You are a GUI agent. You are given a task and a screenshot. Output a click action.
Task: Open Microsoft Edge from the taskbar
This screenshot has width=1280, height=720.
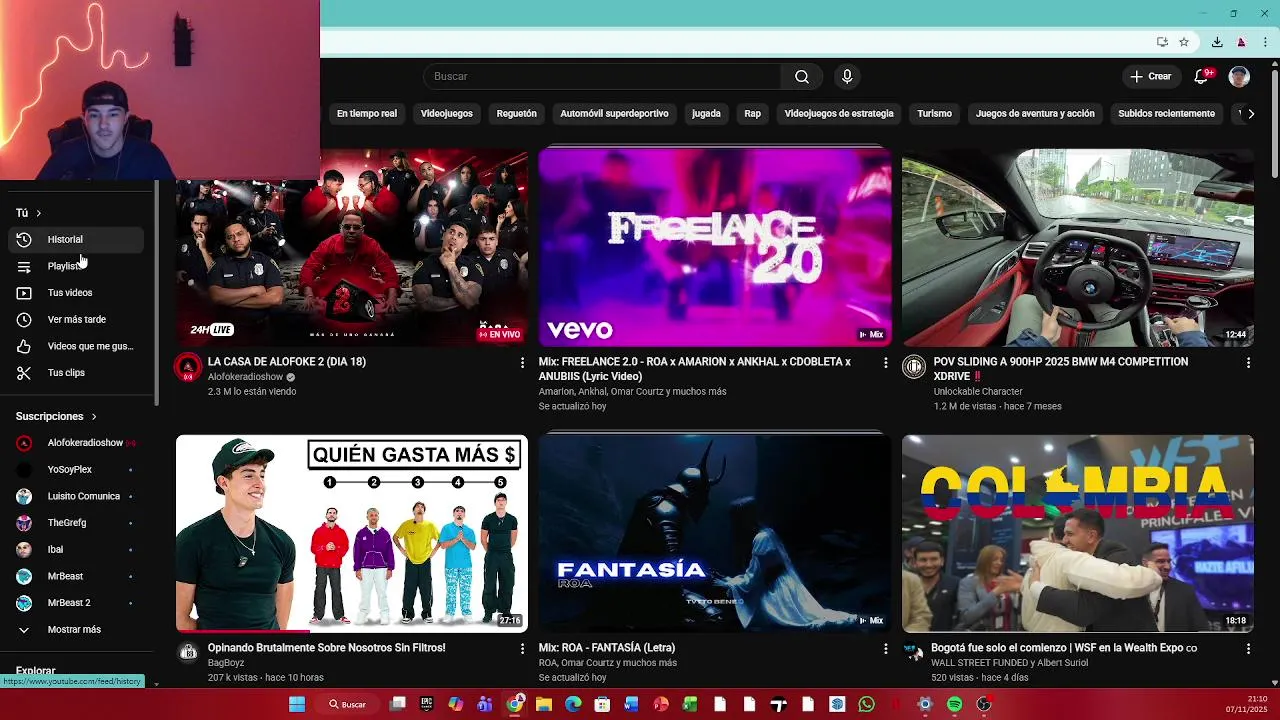point(573,705)
